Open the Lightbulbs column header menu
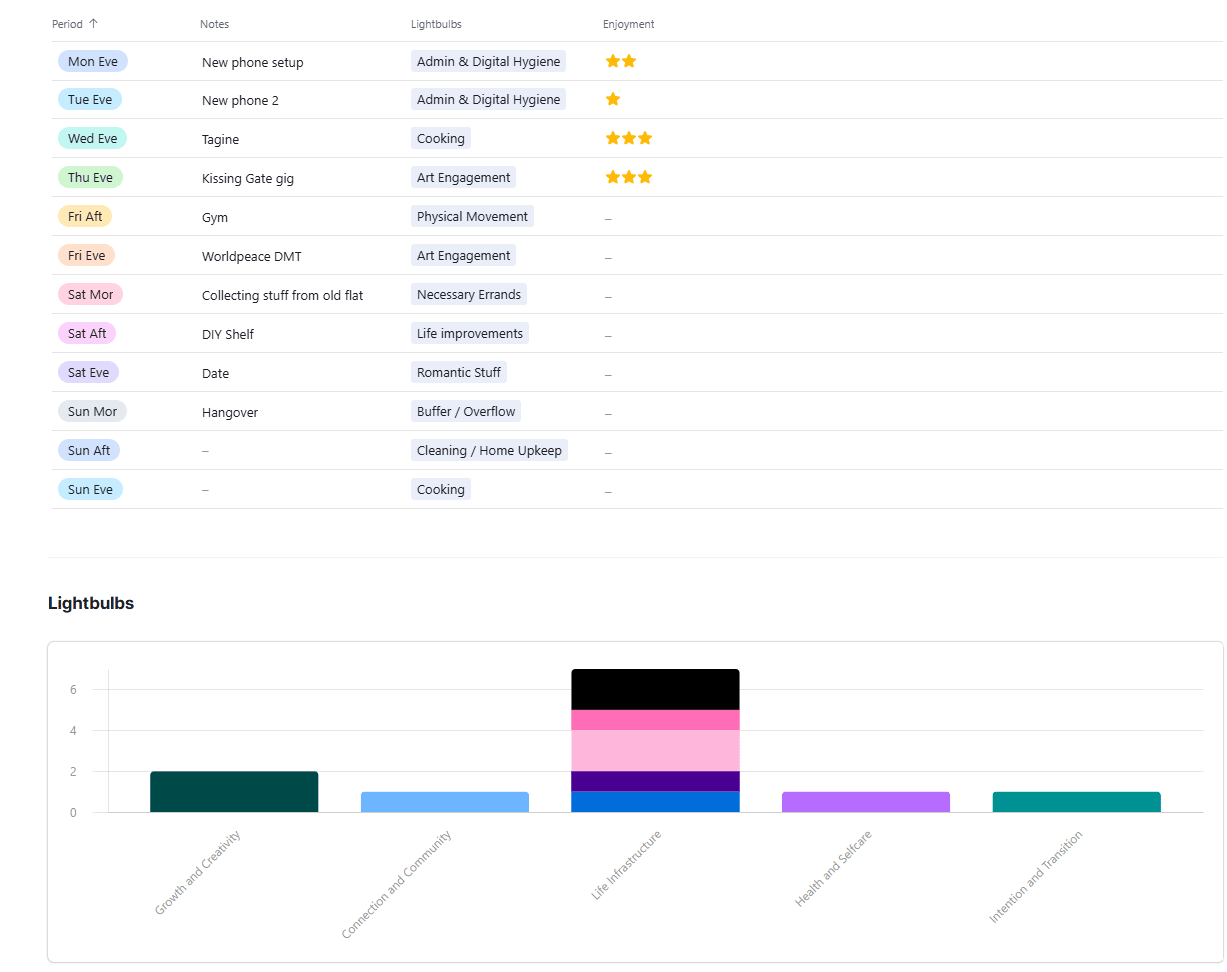Viewport: 1227px width, 972px height. (436, 24)
